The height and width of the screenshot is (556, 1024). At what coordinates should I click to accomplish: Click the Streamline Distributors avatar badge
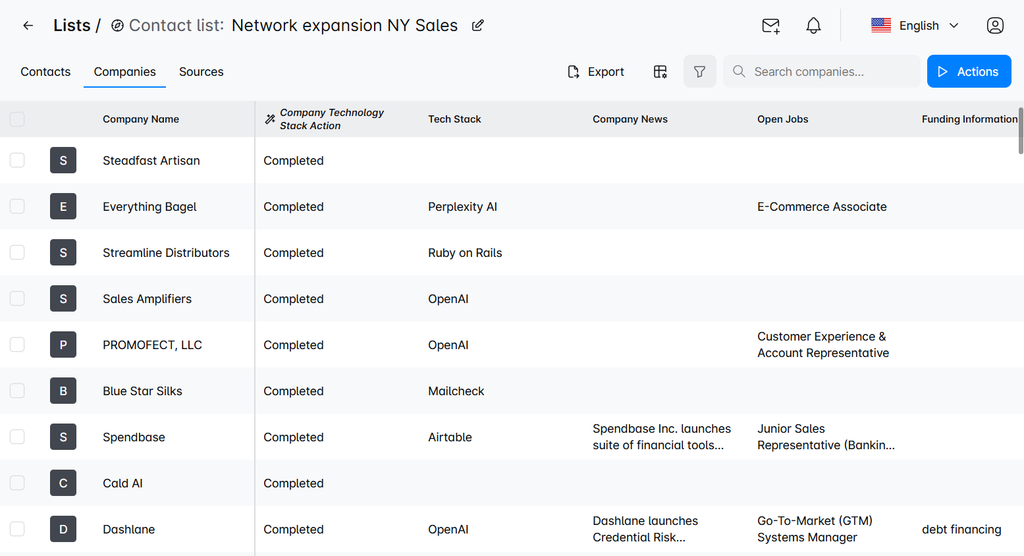click(x=63, y=252)
